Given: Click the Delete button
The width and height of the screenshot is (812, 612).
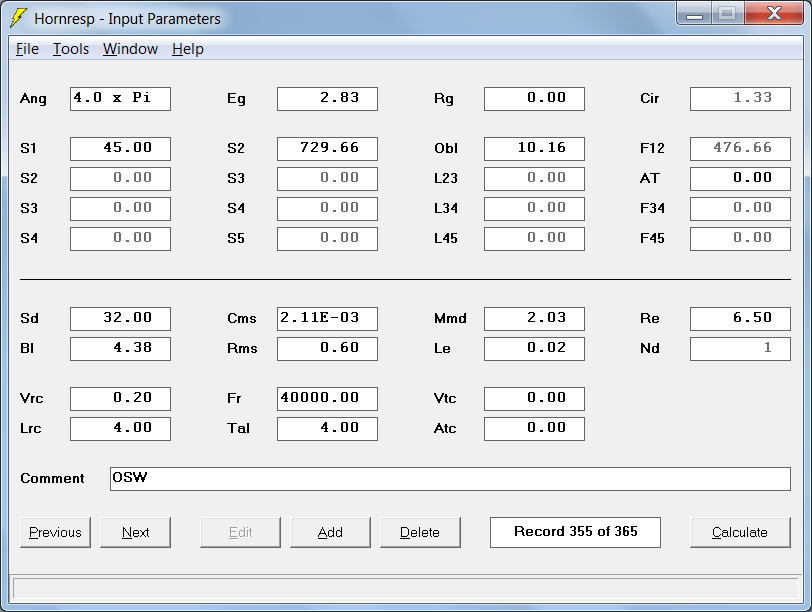Looking at the screenshot, I should tap(420, 532).
